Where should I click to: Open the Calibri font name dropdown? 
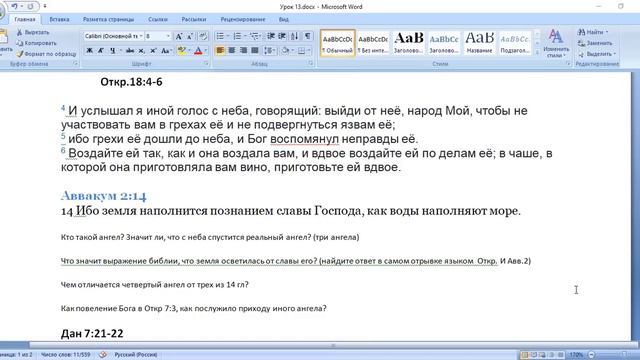(141, 36)
